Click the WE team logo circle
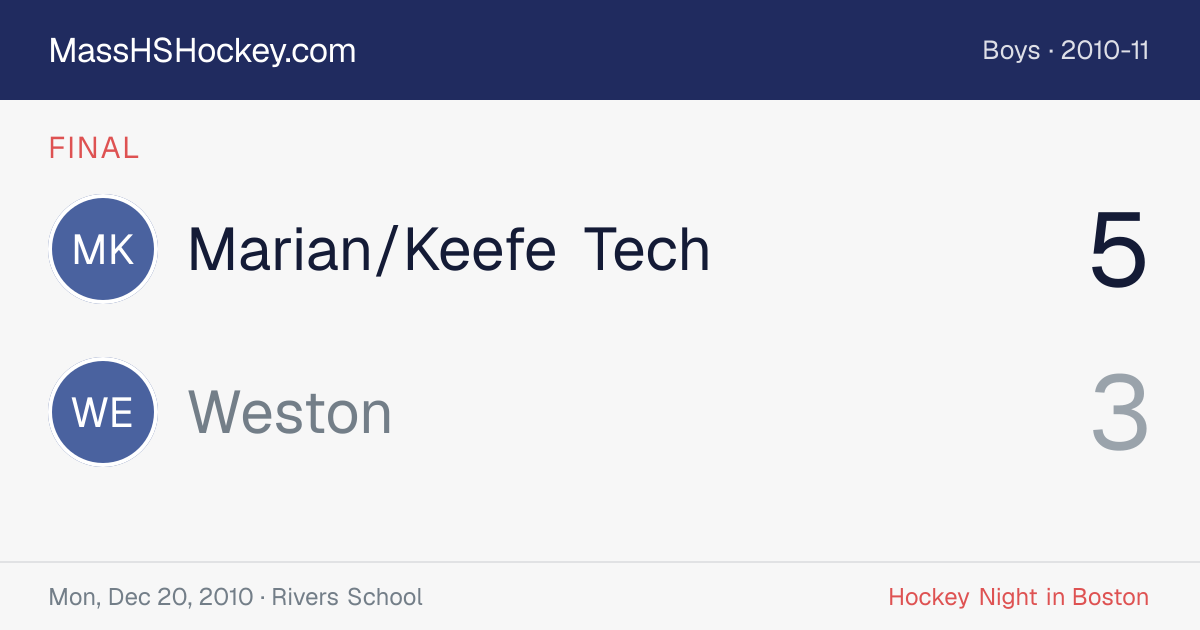The width and height of the screenshot is (1200, 630). click(103, 412)
